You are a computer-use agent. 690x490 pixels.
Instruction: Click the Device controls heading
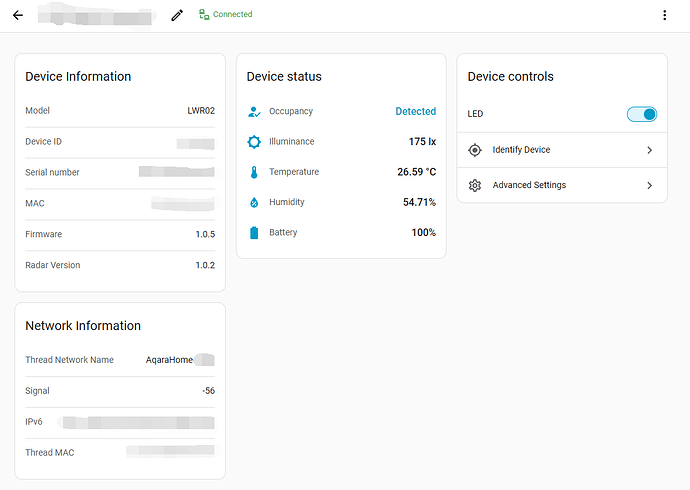click(x=510, y=77)
